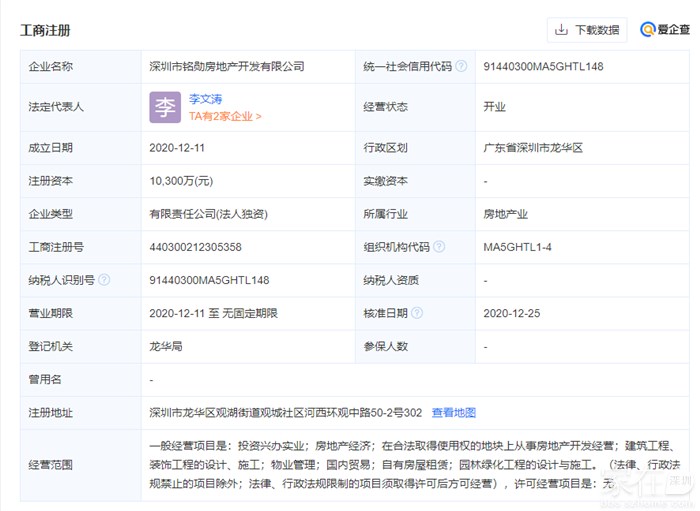The height and width of the screenshot is (511, 700).
Task: Click registration number 440300212305358
Action: pyautogui.click(x=195, y=247)
